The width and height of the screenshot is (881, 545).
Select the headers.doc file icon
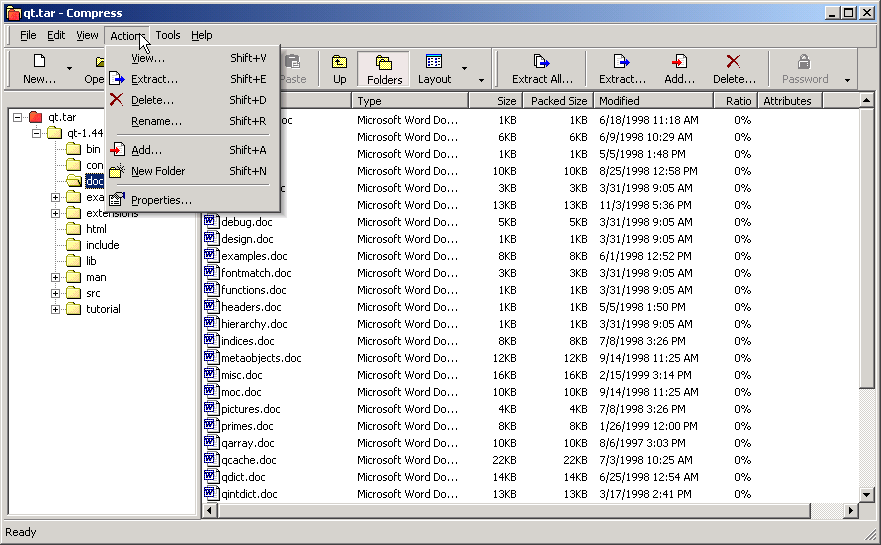coord(211,306)
